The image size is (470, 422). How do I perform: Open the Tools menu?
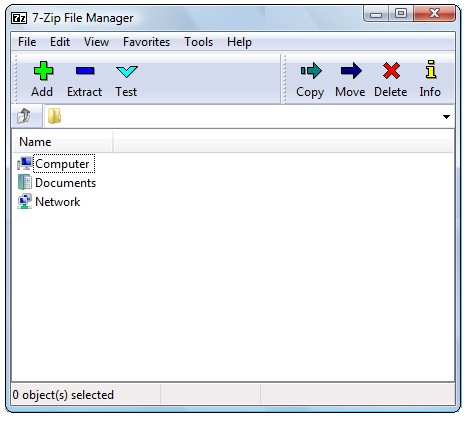pyautogui.click(x=199, y=42)
